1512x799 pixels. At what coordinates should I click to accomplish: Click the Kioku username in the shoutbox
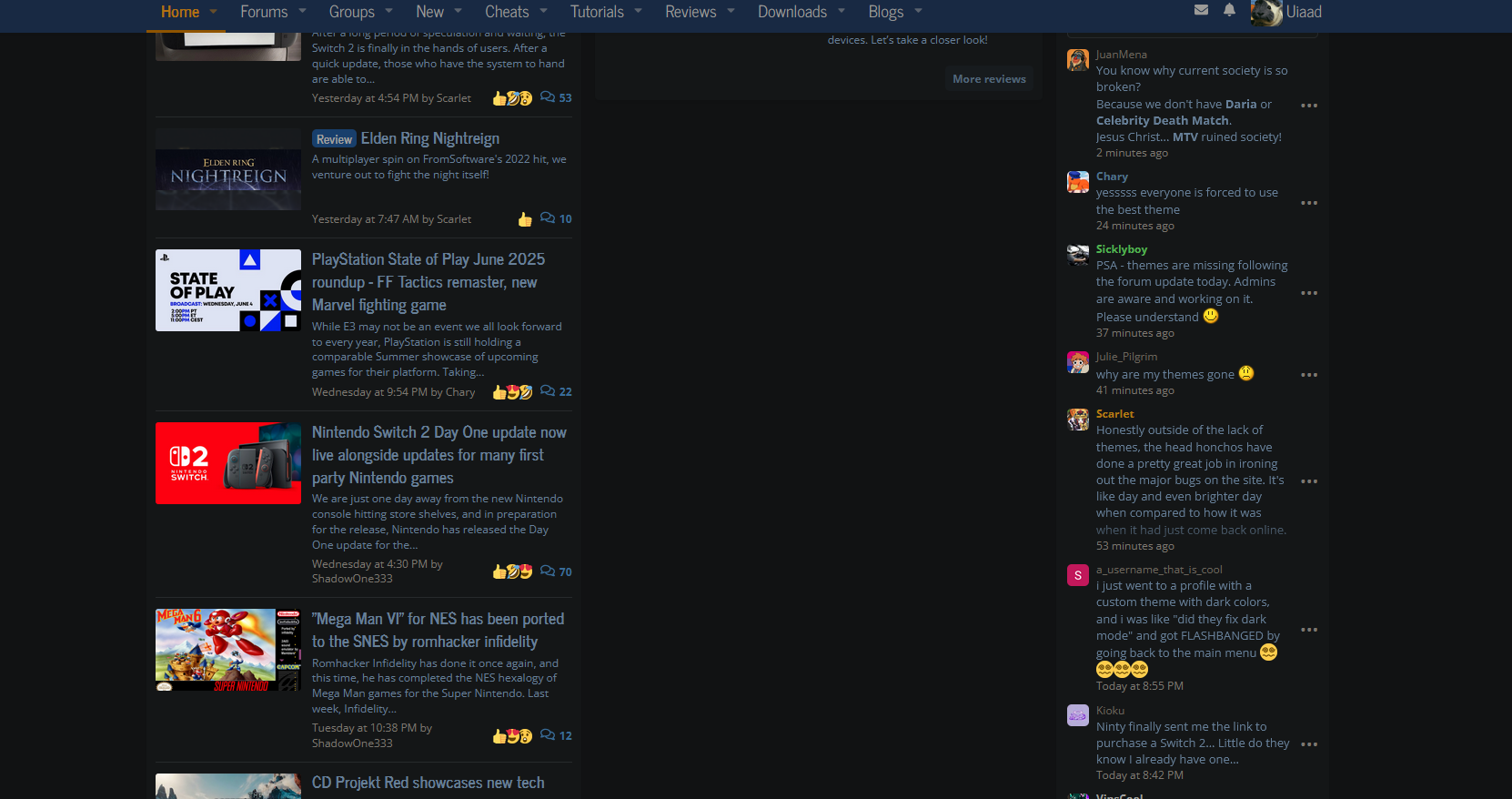click(x=1110, y=711)
